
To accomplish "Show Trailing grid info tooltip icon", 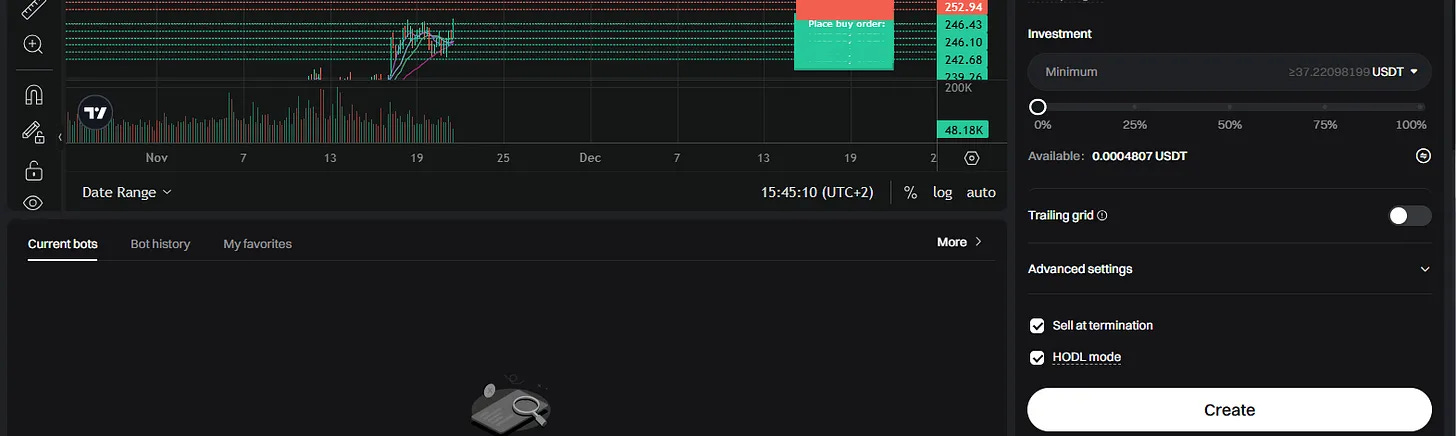I will click(x=1102, y=216).
